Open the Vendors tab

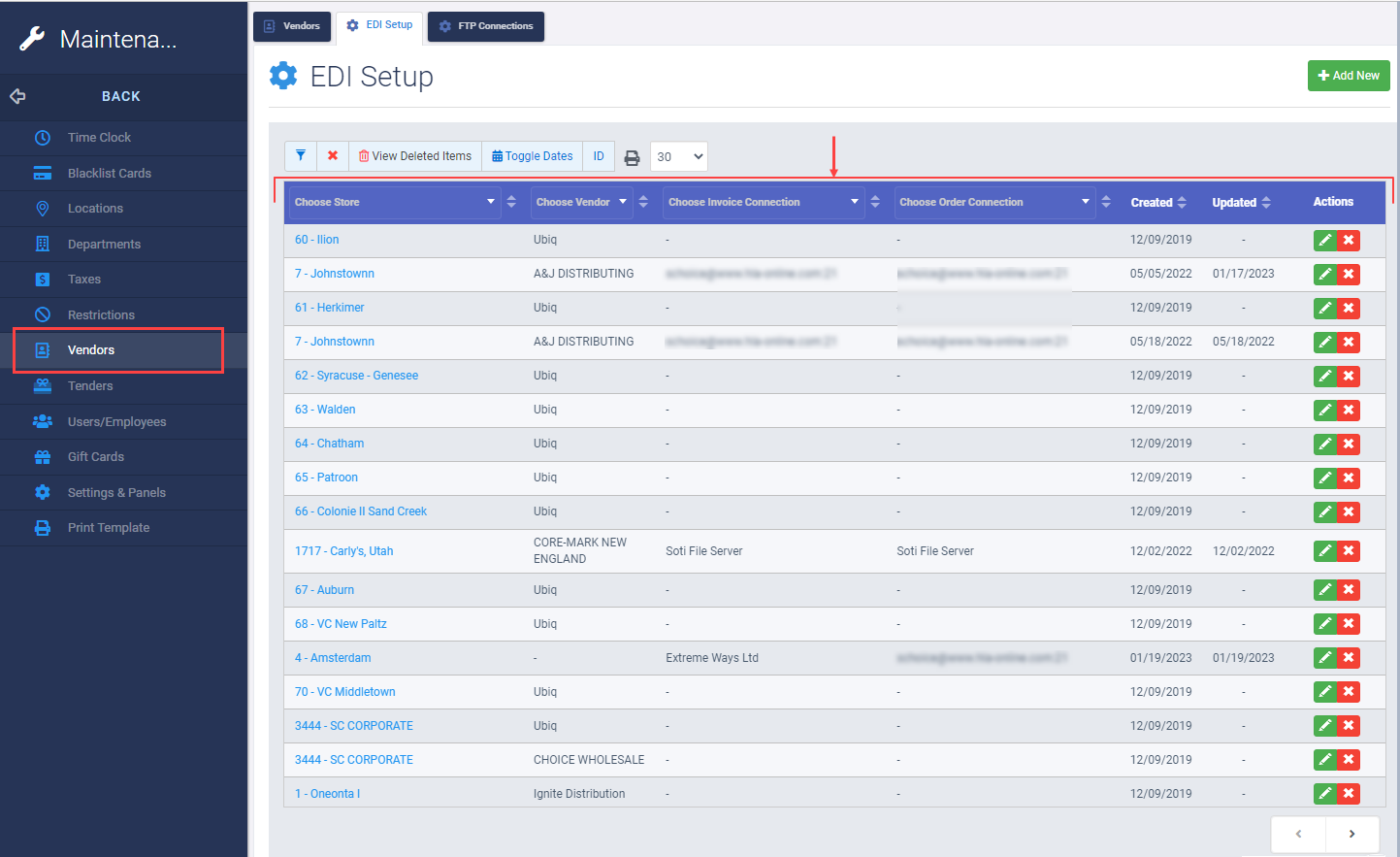(x=292, y=26)
